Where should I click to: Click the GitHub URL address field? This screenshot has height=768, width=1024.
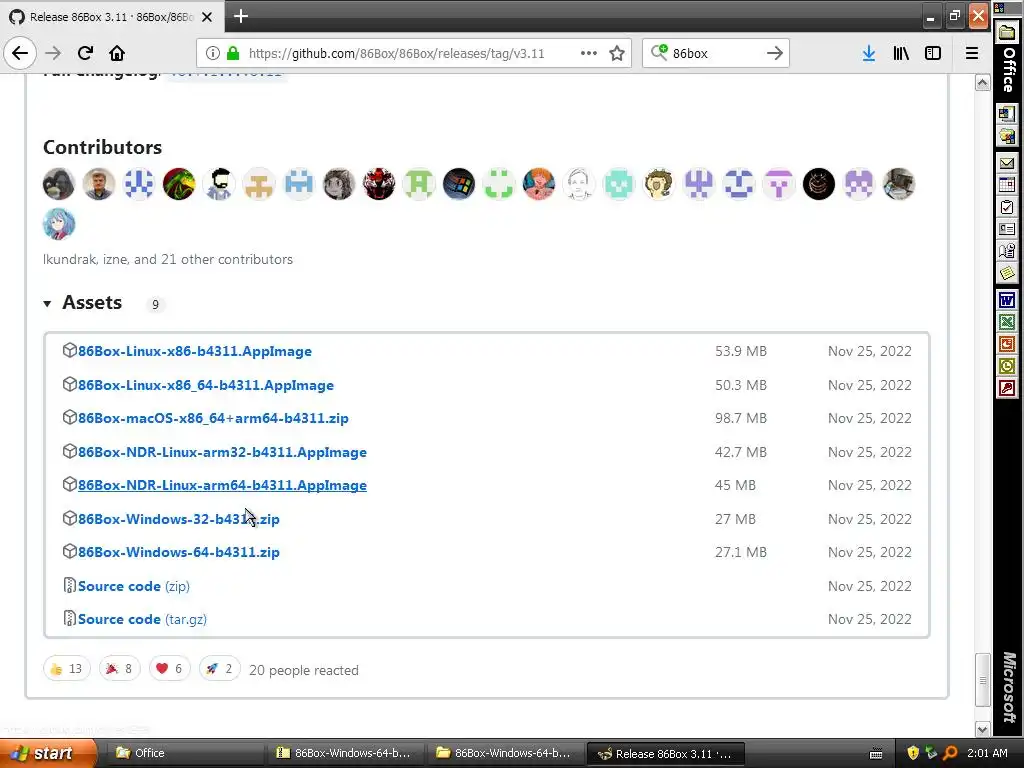point(396,54)
